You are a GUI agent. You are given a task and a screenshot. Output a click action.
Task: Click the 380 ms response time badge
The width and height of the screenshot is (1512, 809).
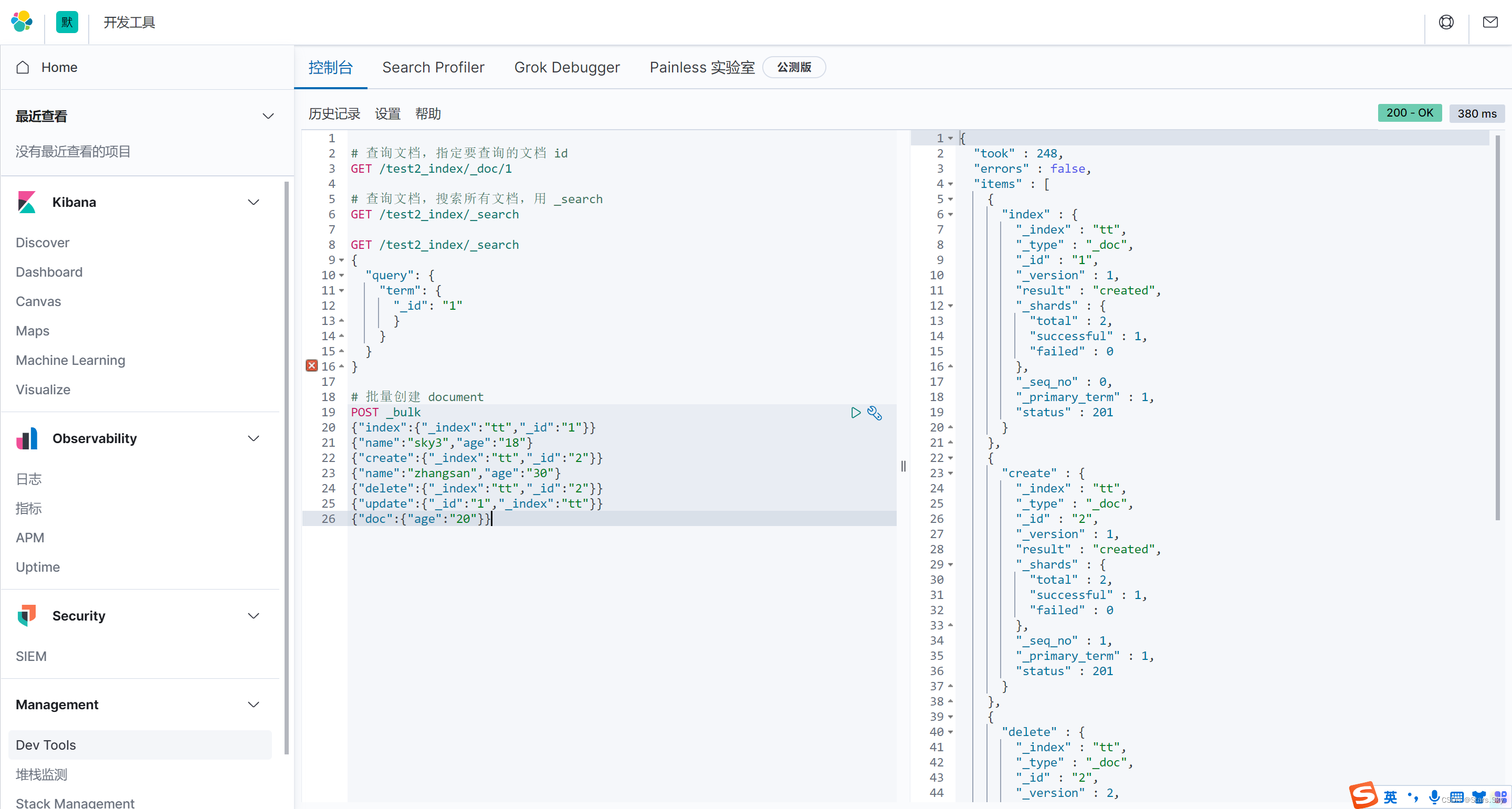click(x=1477, y=113)
